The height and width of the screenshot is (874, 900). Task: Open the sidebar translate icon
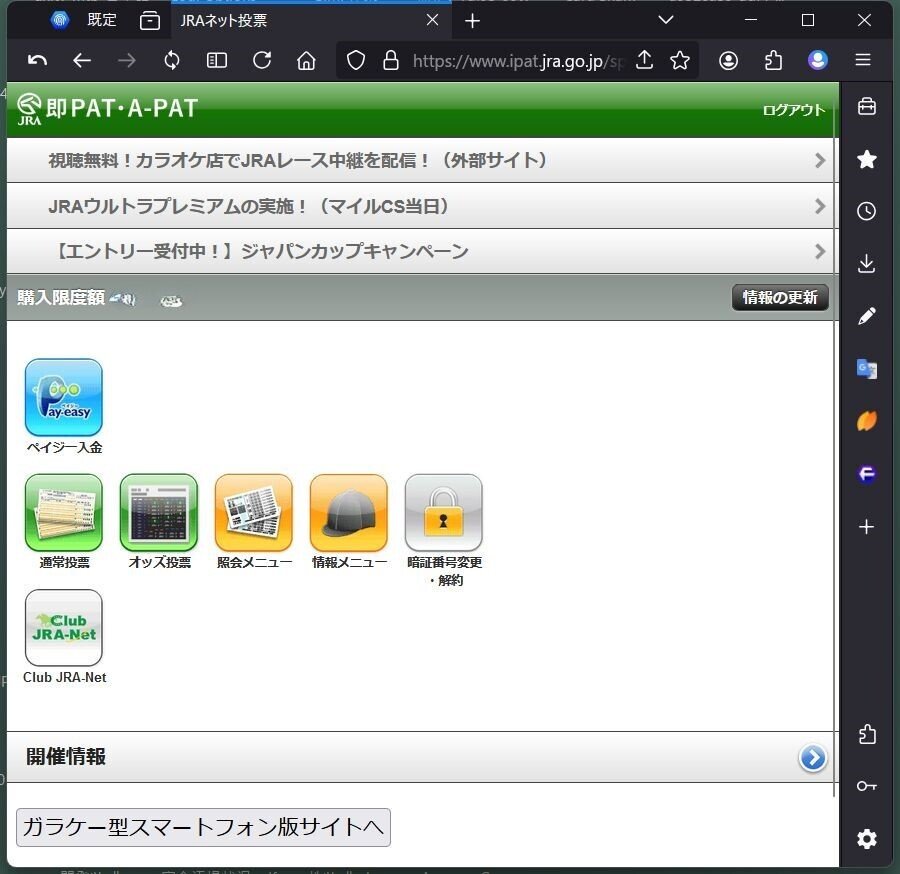(x=867, y=368)
